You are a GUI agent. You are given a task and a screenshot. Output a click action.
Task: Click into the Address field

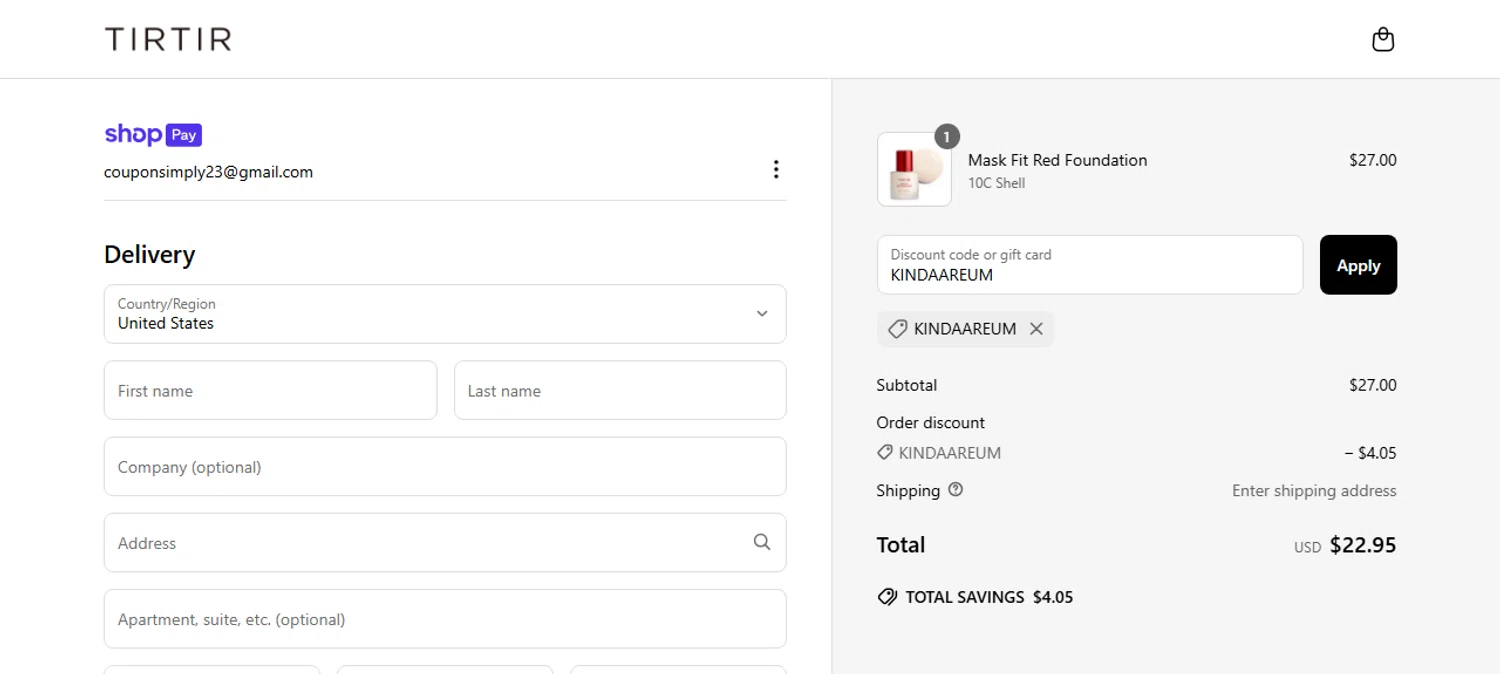[445, 542]
